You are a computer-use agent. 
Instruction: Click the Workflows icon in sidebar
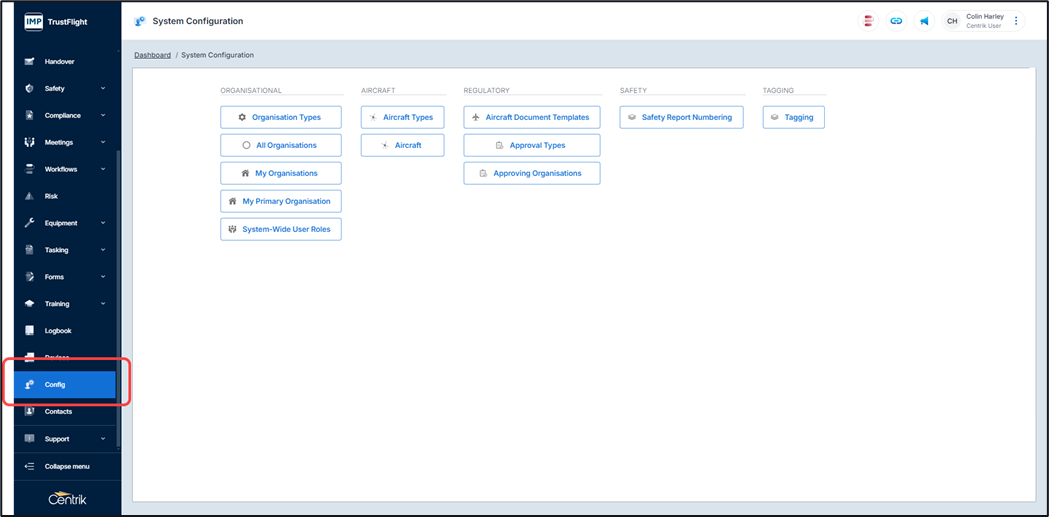(x=29, y=169)
